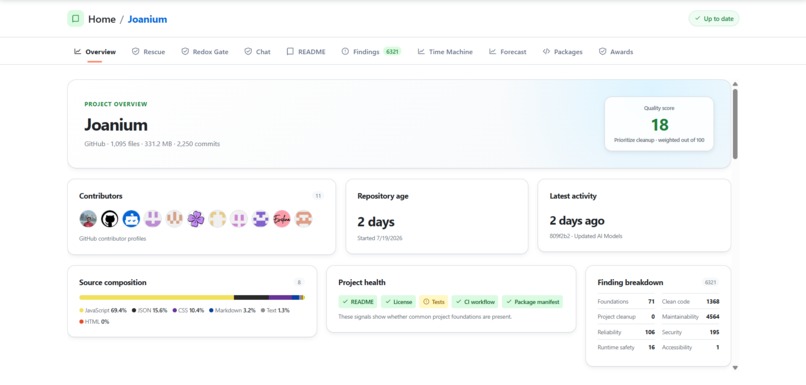Click the Maintainability 4564 finding row
This screenshot has width=806, height=385.
pyautogui.click(x=690, y=317)
